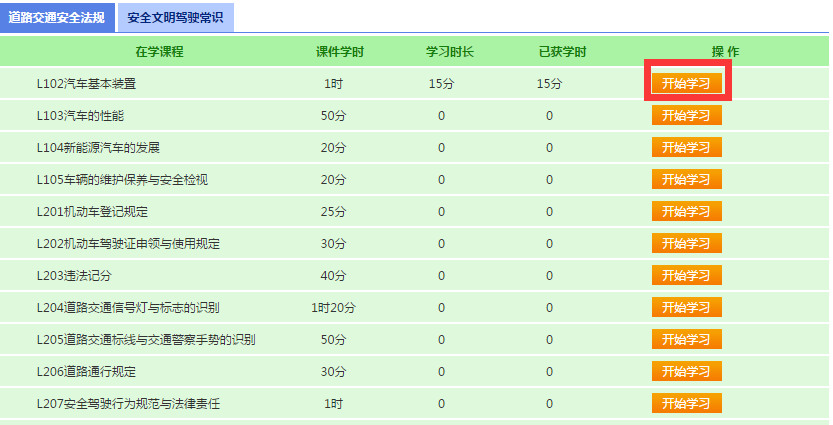Viewport: 833px width, 425px height.
Task: Click the 操作 column header
Action: [x=725, y=52]
